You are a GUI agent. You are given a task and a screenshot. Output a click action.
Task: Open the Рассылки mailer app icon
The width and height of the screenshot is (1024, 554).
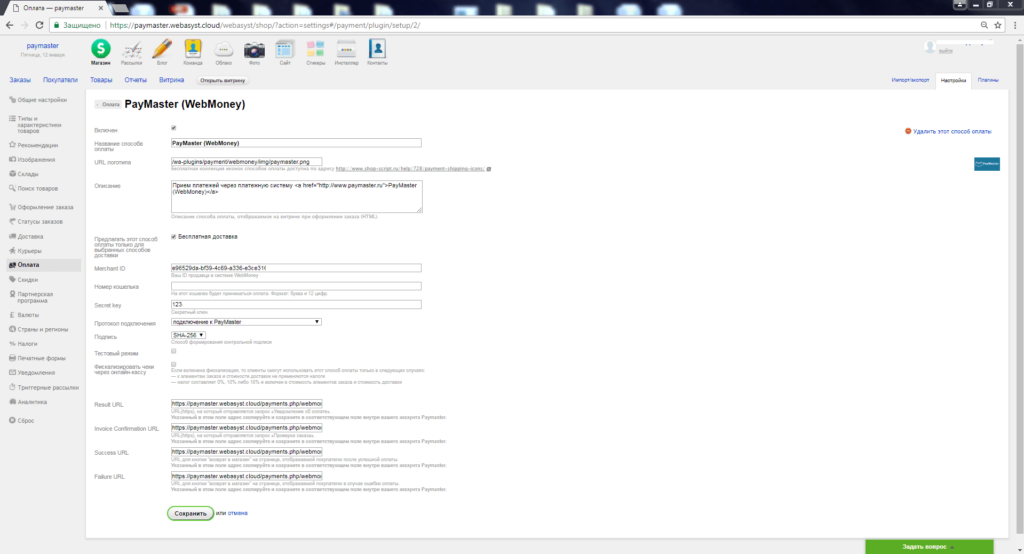[131, 52]
